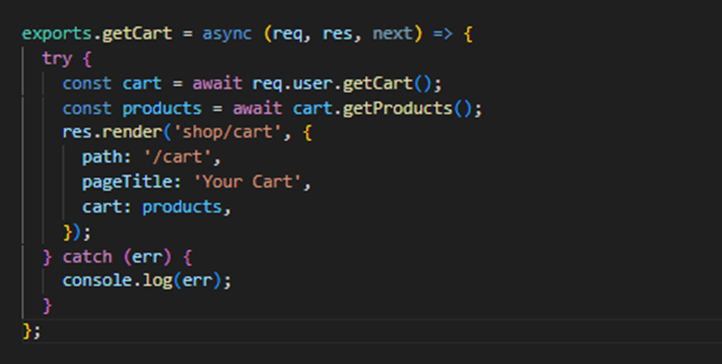This screenshot has height=364, width=722.
Task: Click the '/cart' string value
Action: 178,157
